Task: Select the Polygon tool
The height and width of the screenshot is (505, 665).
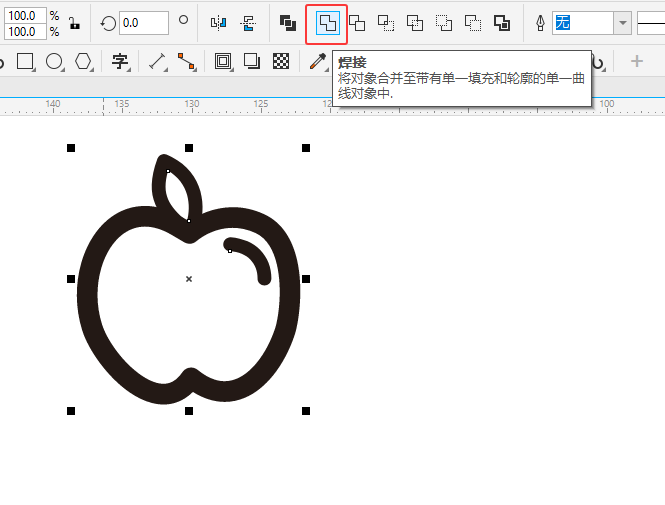Action: [x=83, y=61]
